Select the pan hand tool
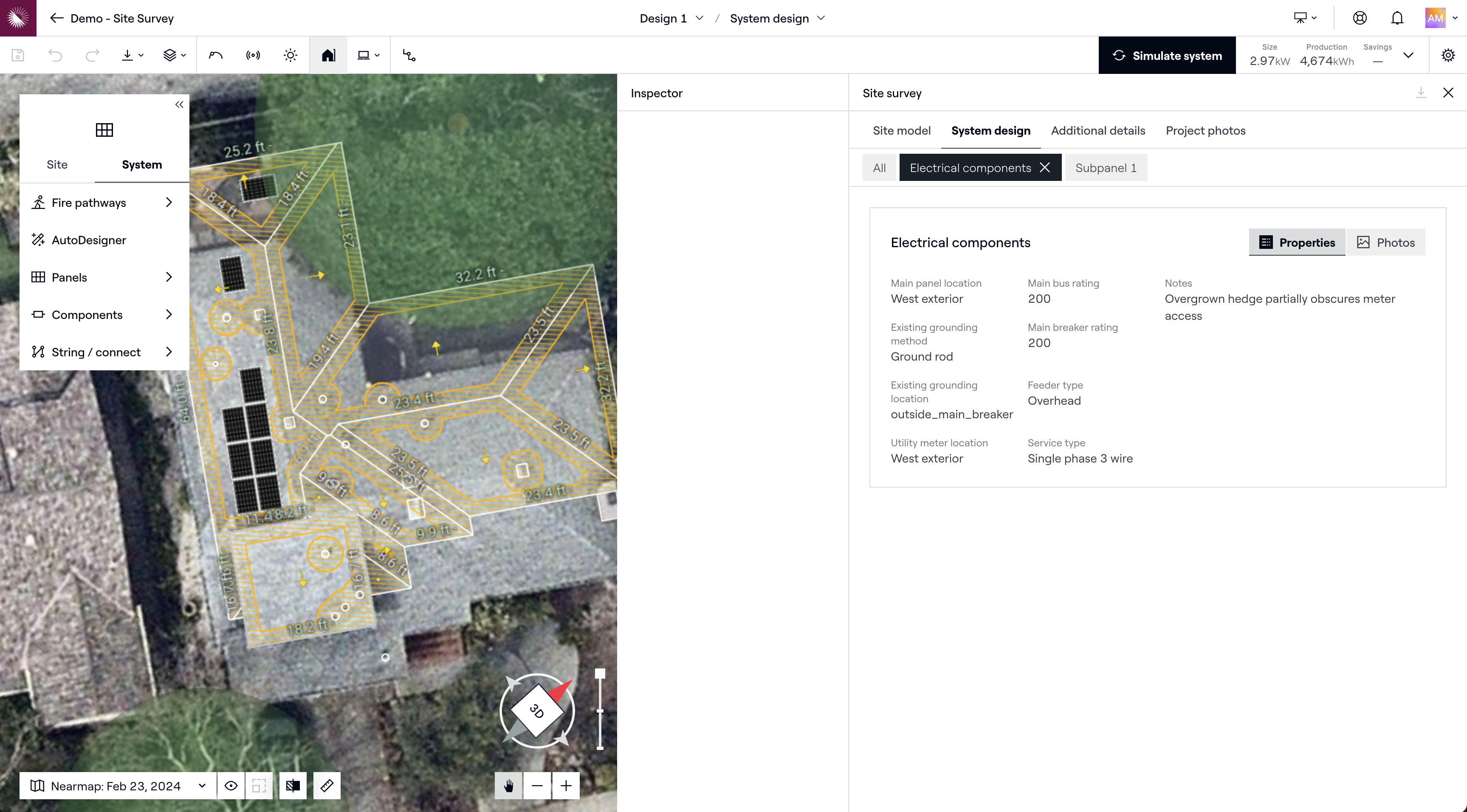The height and width of the screenshot is (812, 1467). (508, 786)
